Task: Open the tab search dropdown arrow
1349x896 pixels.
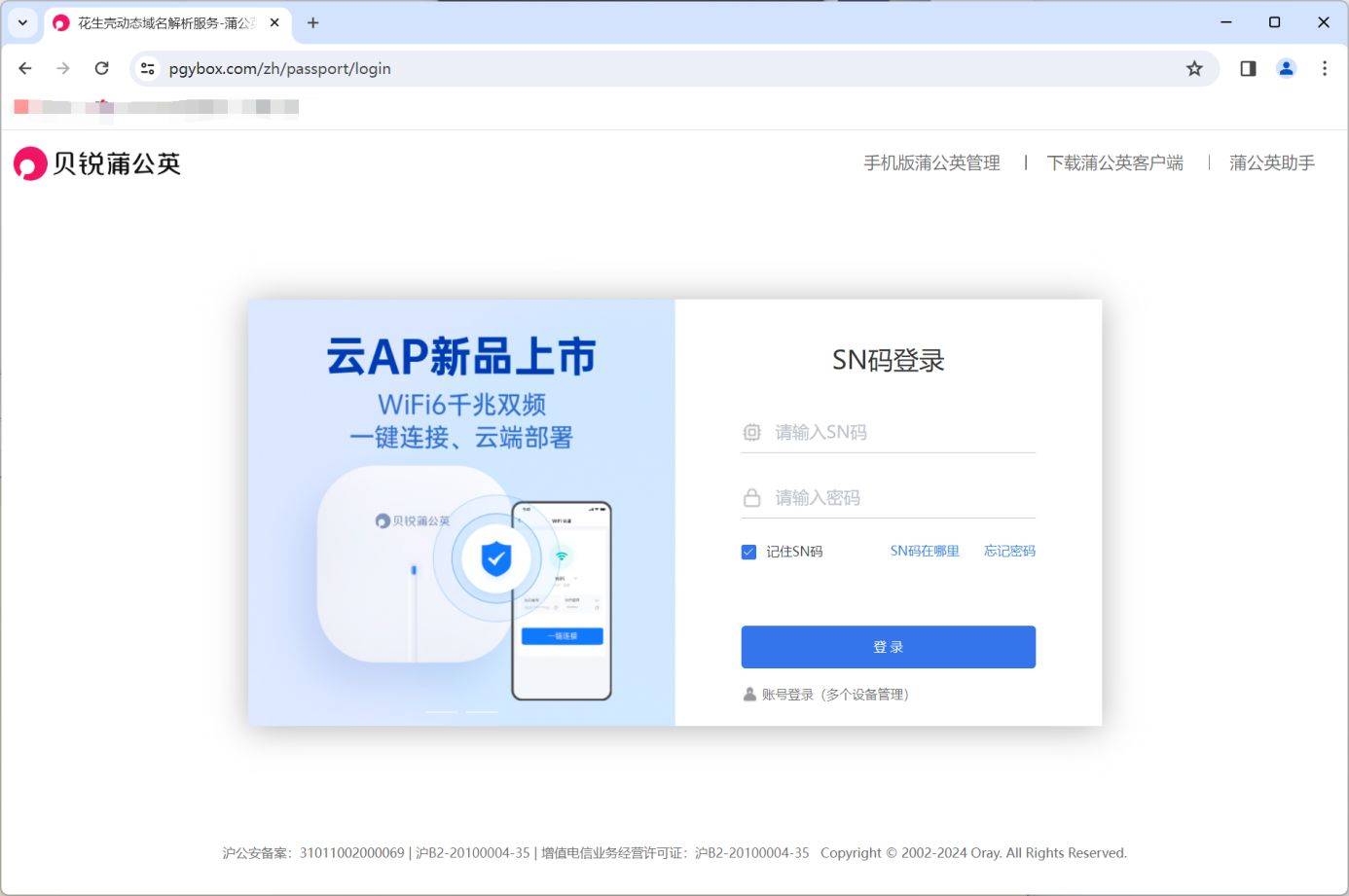Action: pyautogui.click(x=22, y=22)
